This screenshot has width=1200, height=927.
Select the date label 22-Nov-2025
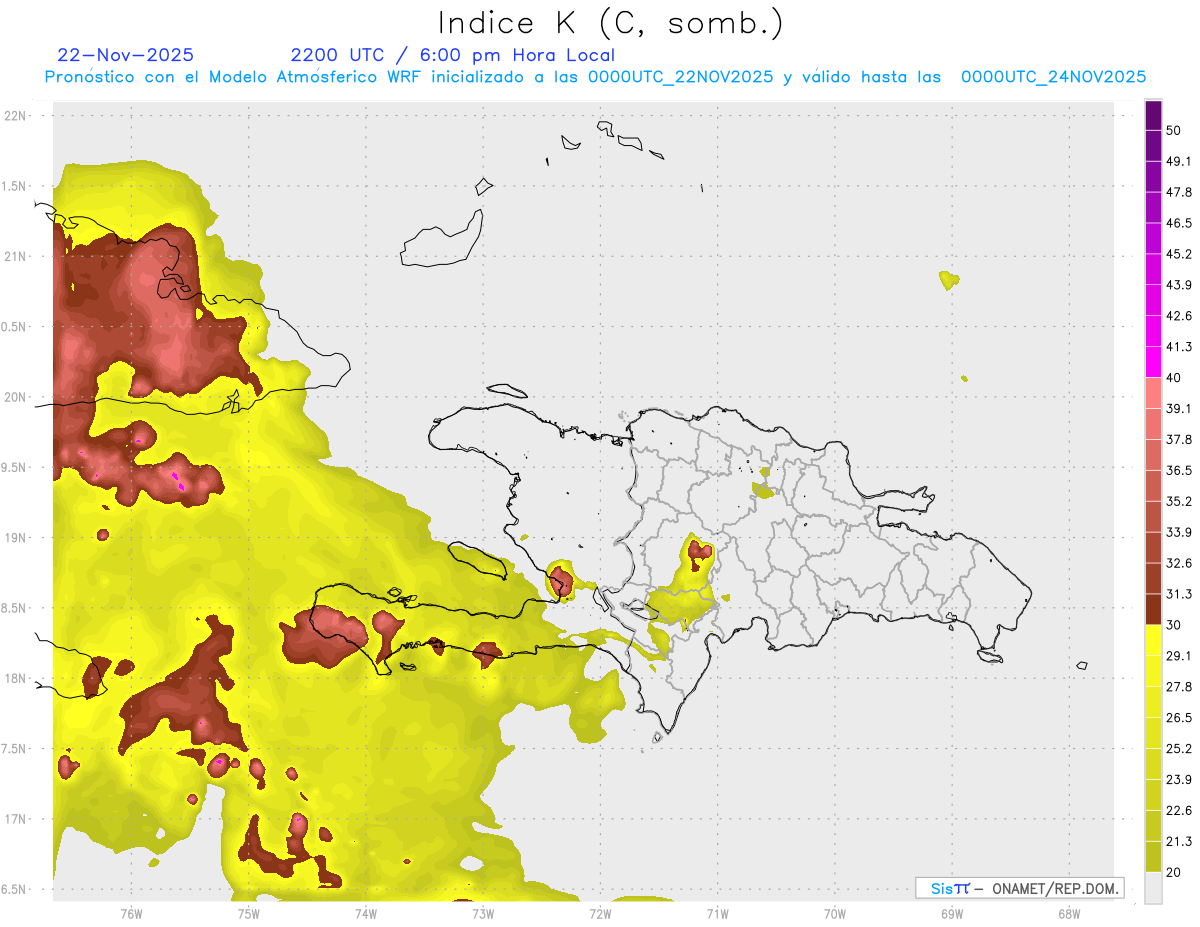(x=126, y=55)
